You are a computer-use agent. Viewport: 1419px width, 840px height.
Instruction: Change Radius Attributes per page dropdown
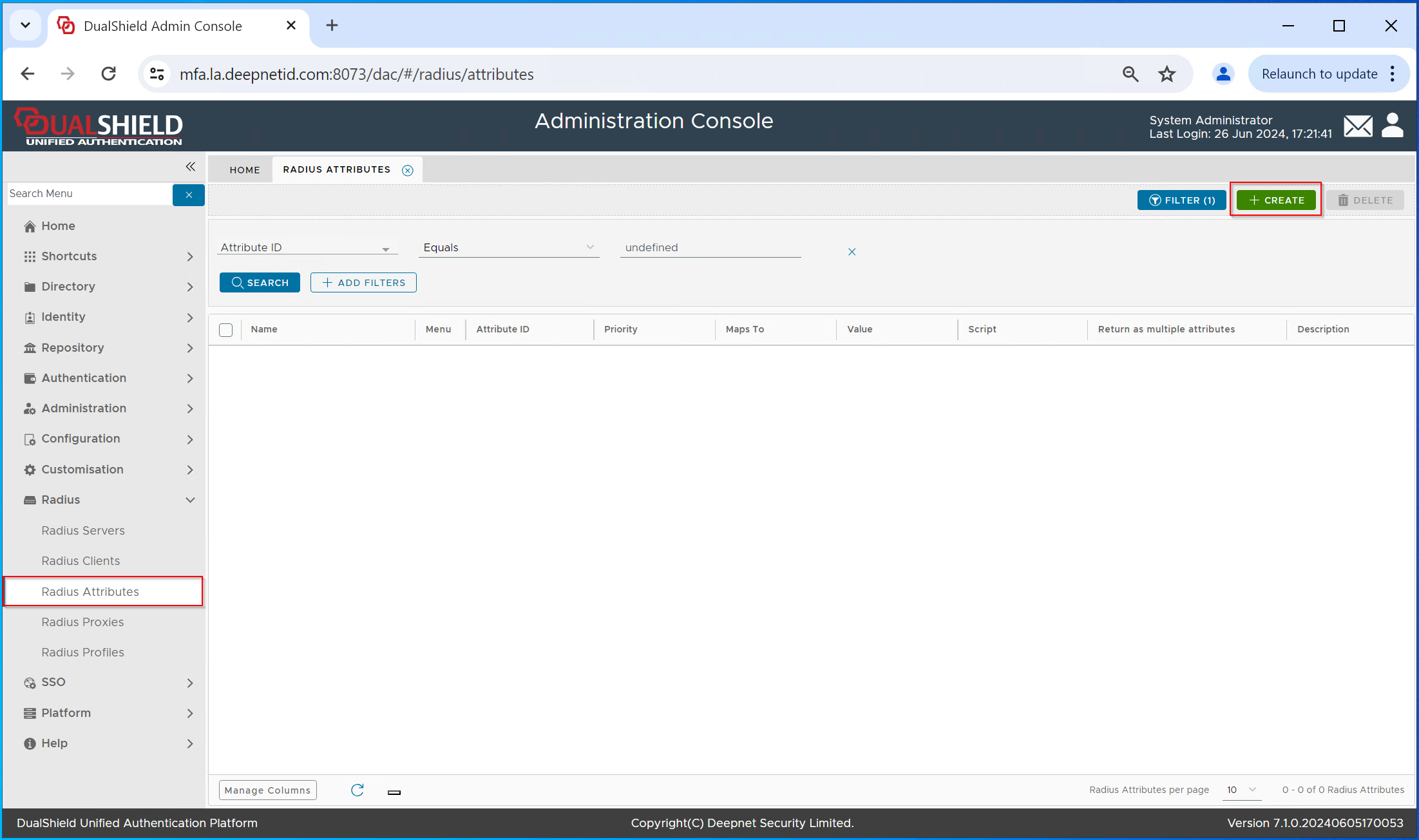[1241, 790]
